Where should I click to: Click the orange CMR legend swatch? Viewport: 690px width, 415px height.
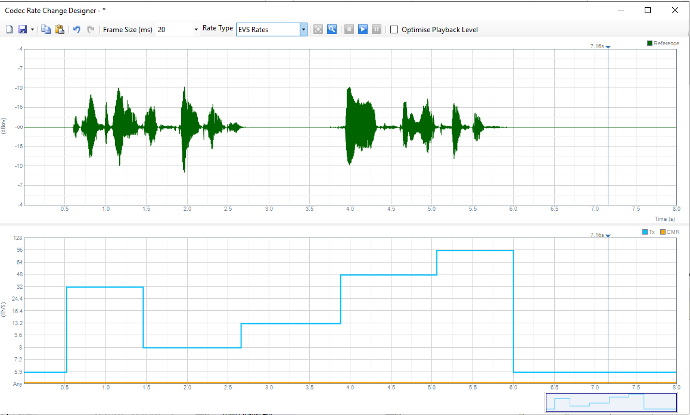click(x=662, y=233)
